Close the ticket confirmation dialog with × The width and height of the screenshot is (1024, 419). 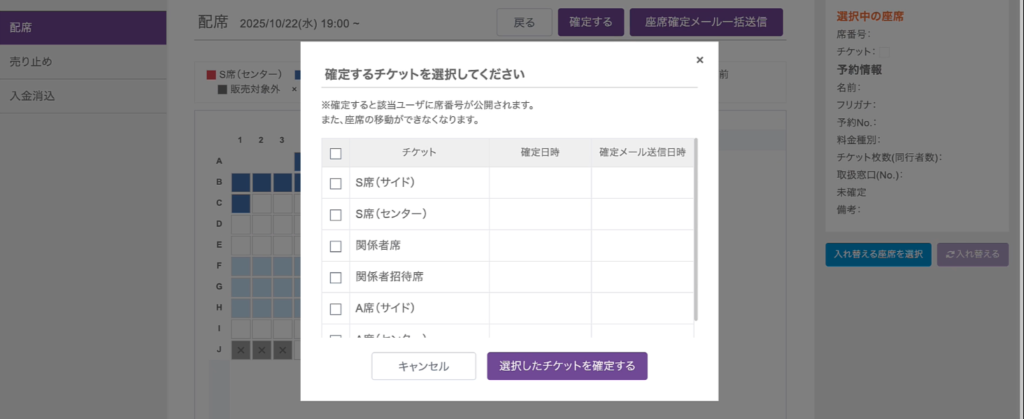click(699, 60)
